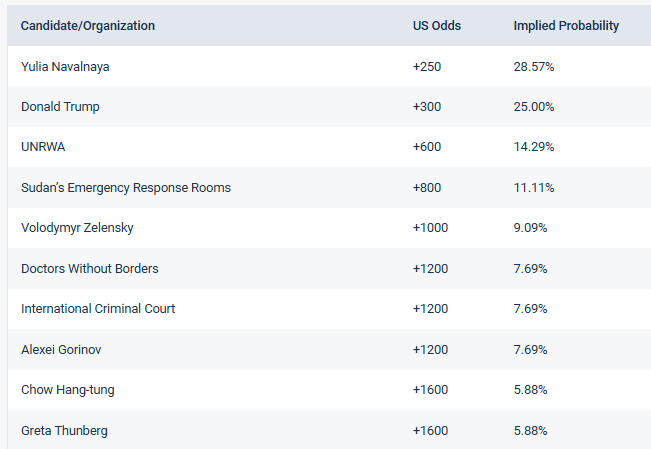Select the International Criminal Court entry
This screenshot has width=651, height=449.
tap(98, 308)
